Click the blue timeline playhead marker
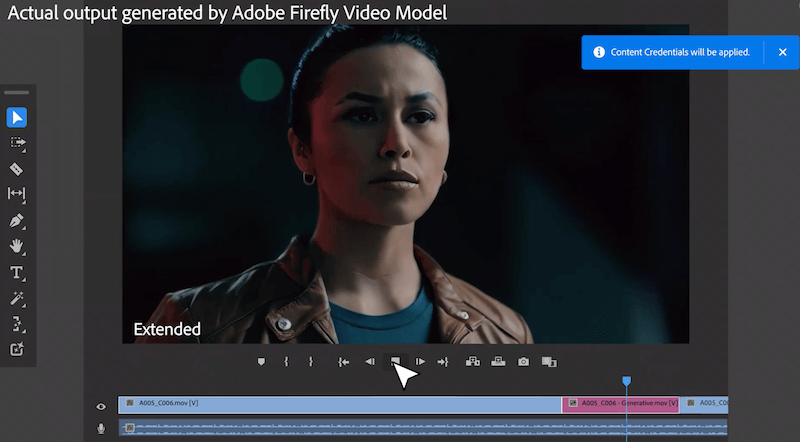 (x=627, y=381)
